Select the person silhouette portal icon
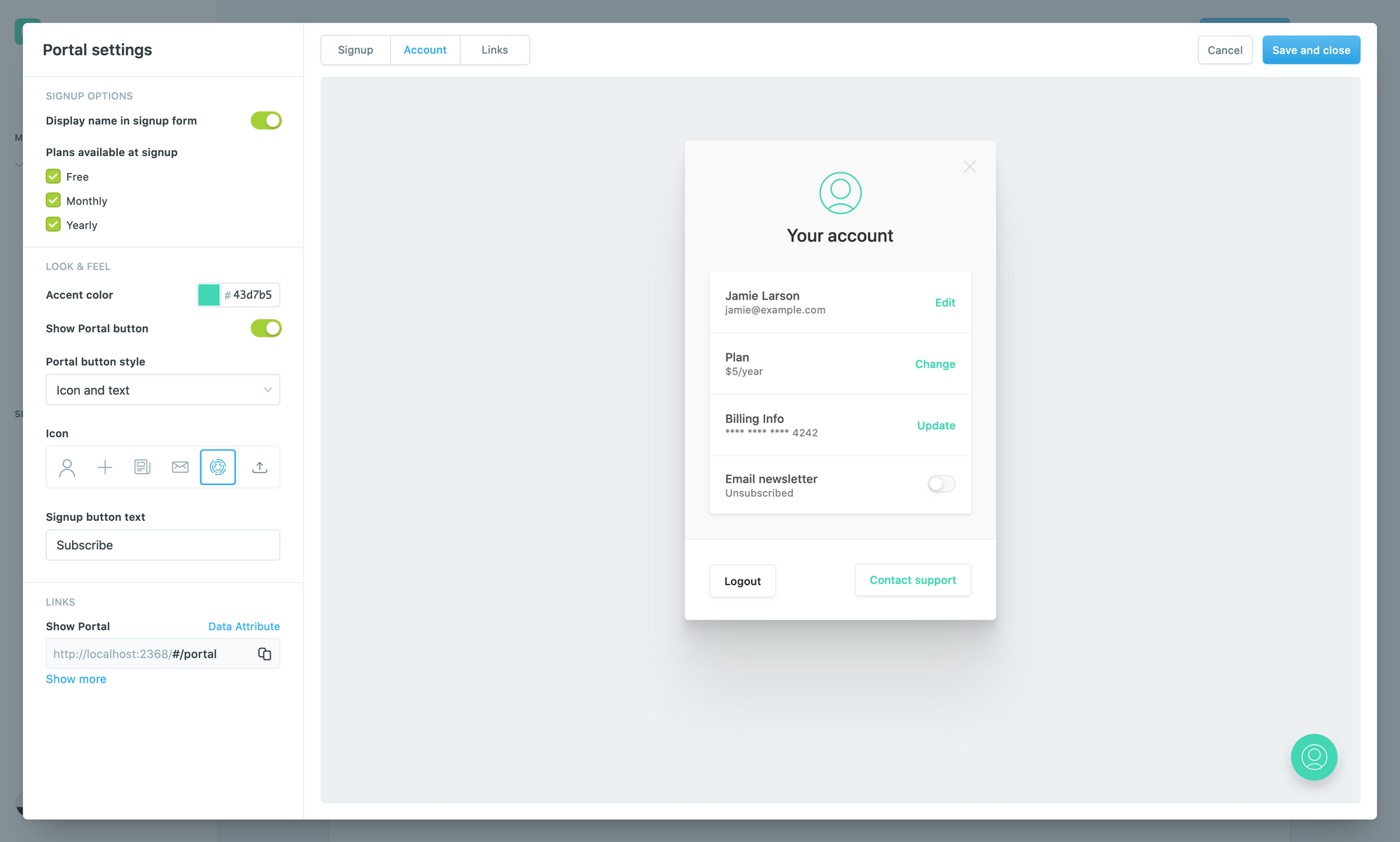 [x=67, y=468]
